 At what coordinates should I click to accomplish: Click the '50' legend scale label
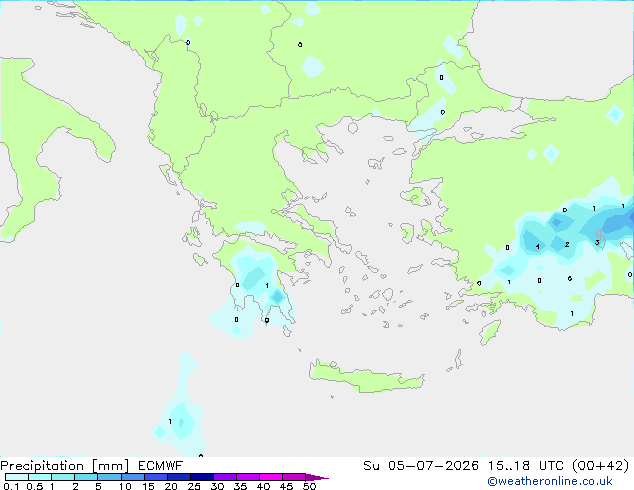point(309,486)
